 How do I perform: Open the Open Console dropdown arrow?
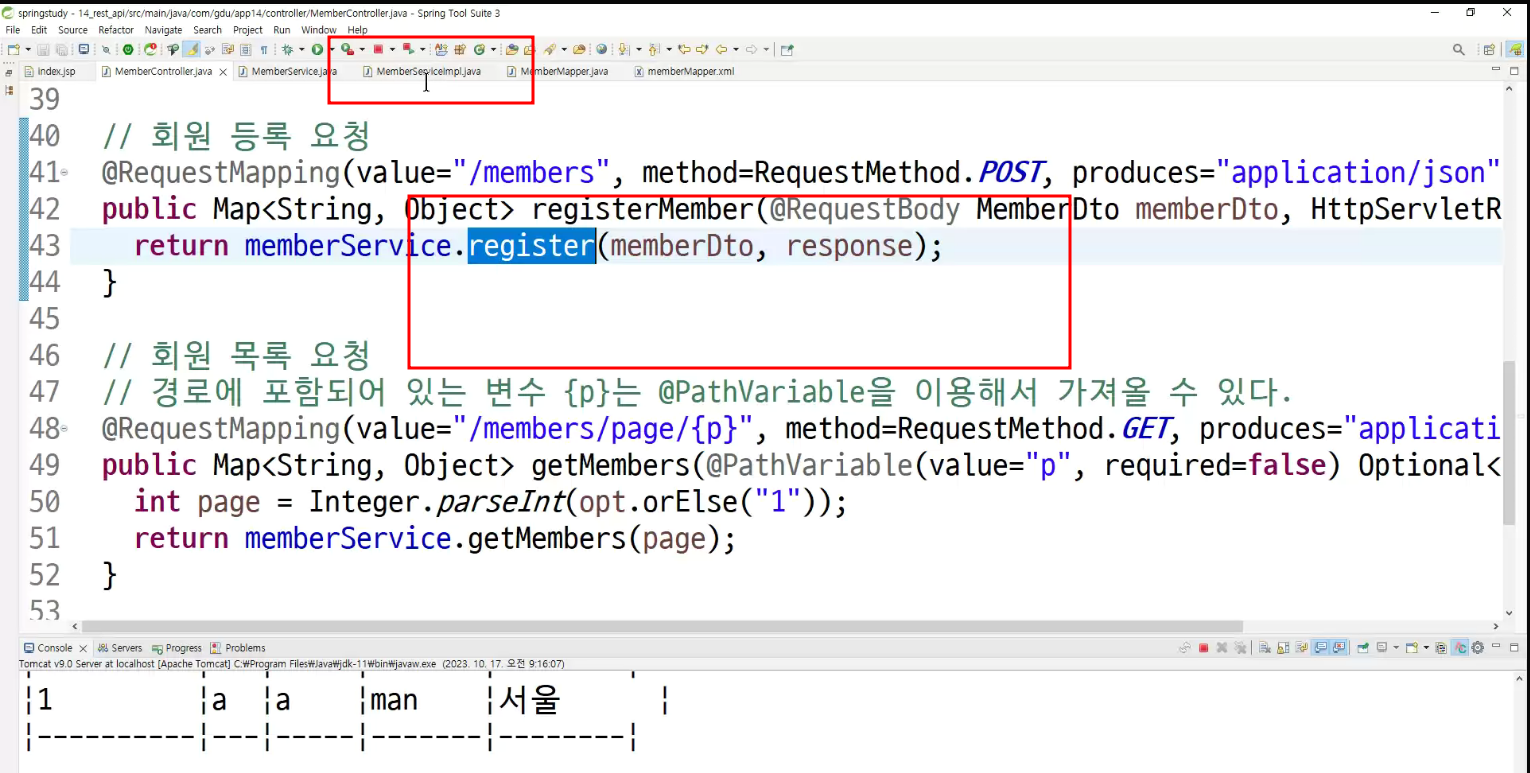[1426, 648]
